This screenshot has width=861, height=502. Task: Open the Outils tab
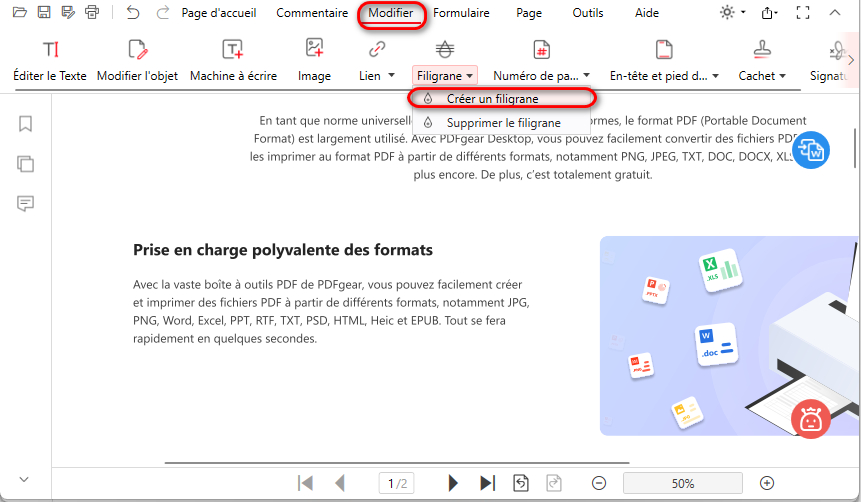coord(588,13)
